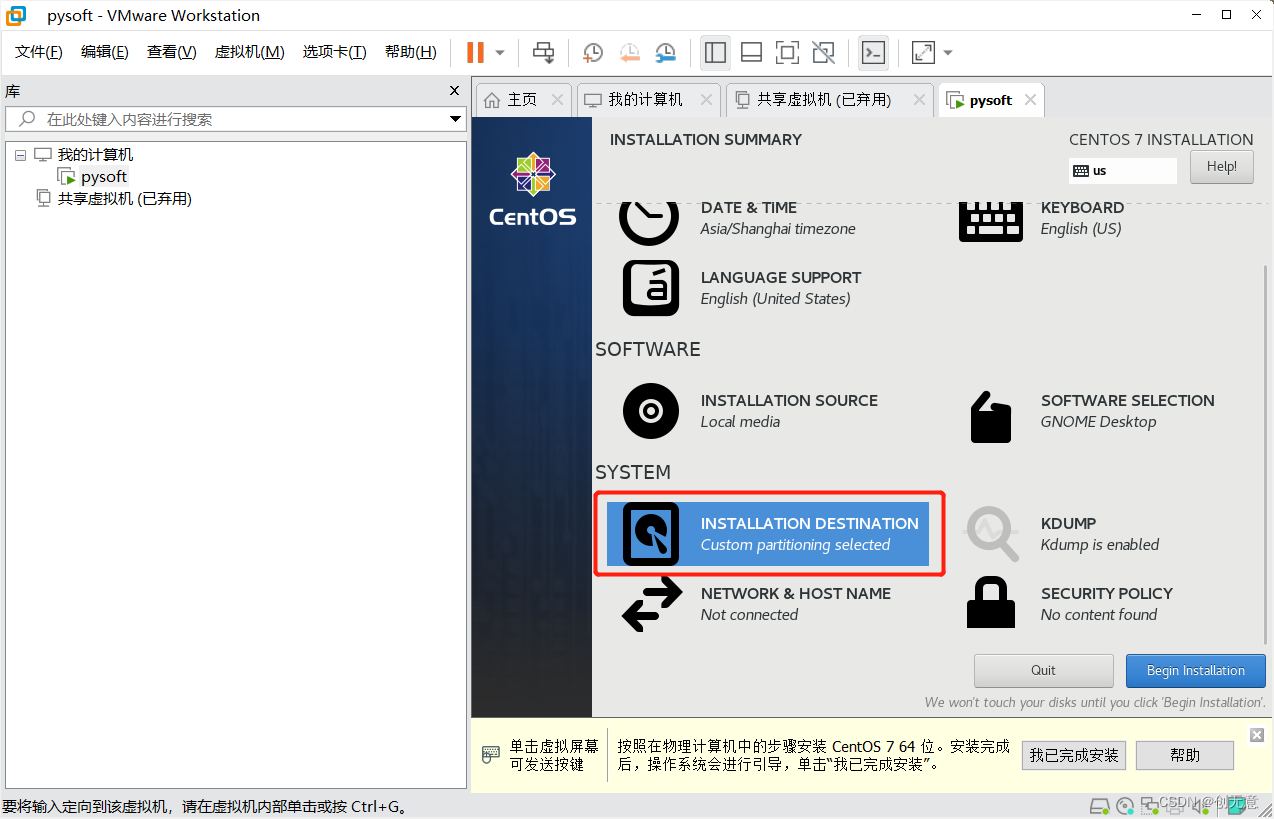Click the VMware Workstation title bar icon
The image size is (1274, 819).
[16, 15]
